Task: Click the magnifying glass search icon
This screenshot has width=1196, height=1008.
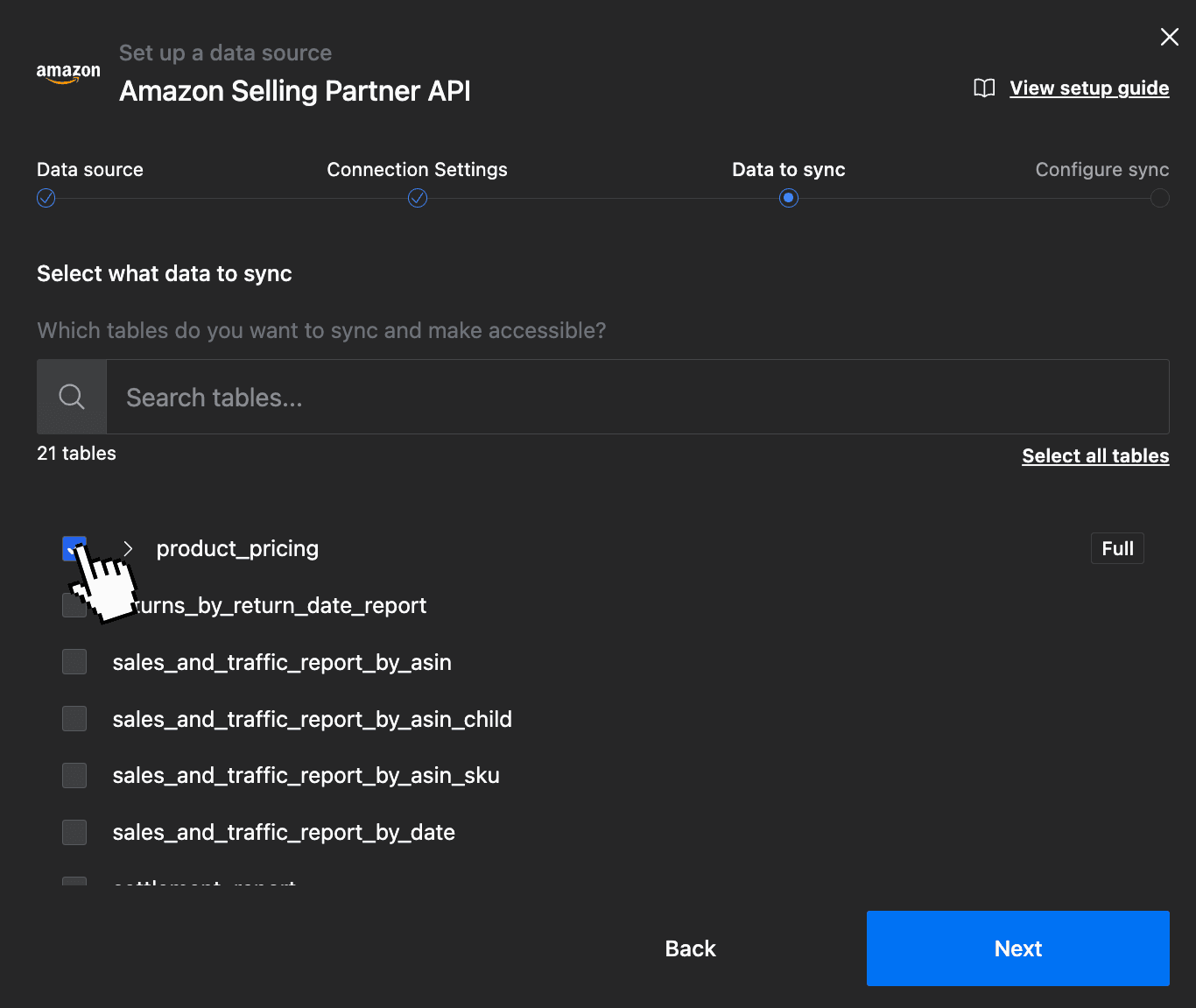Action: (x=70, y=396)
